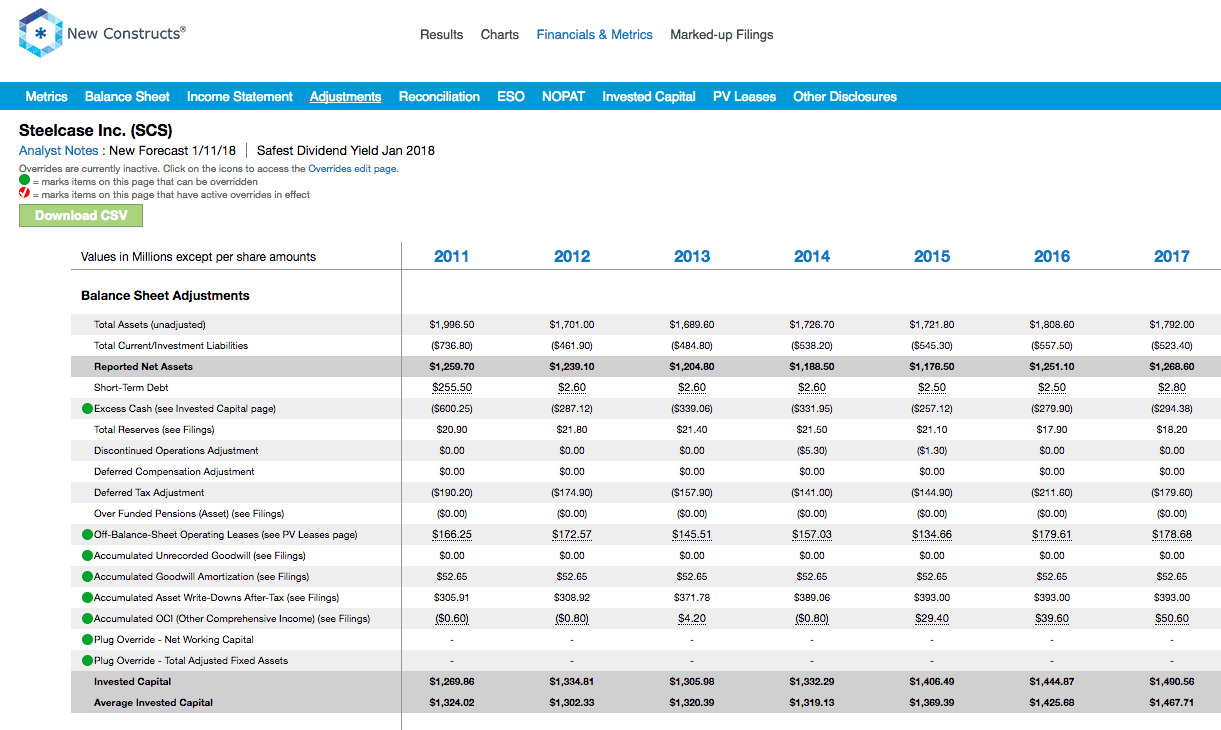This screenshot has height=730, width=1221.
Task: Click green icon for Plug Override - Total Adjusted Fixed Assets
Action: point(88,660)
